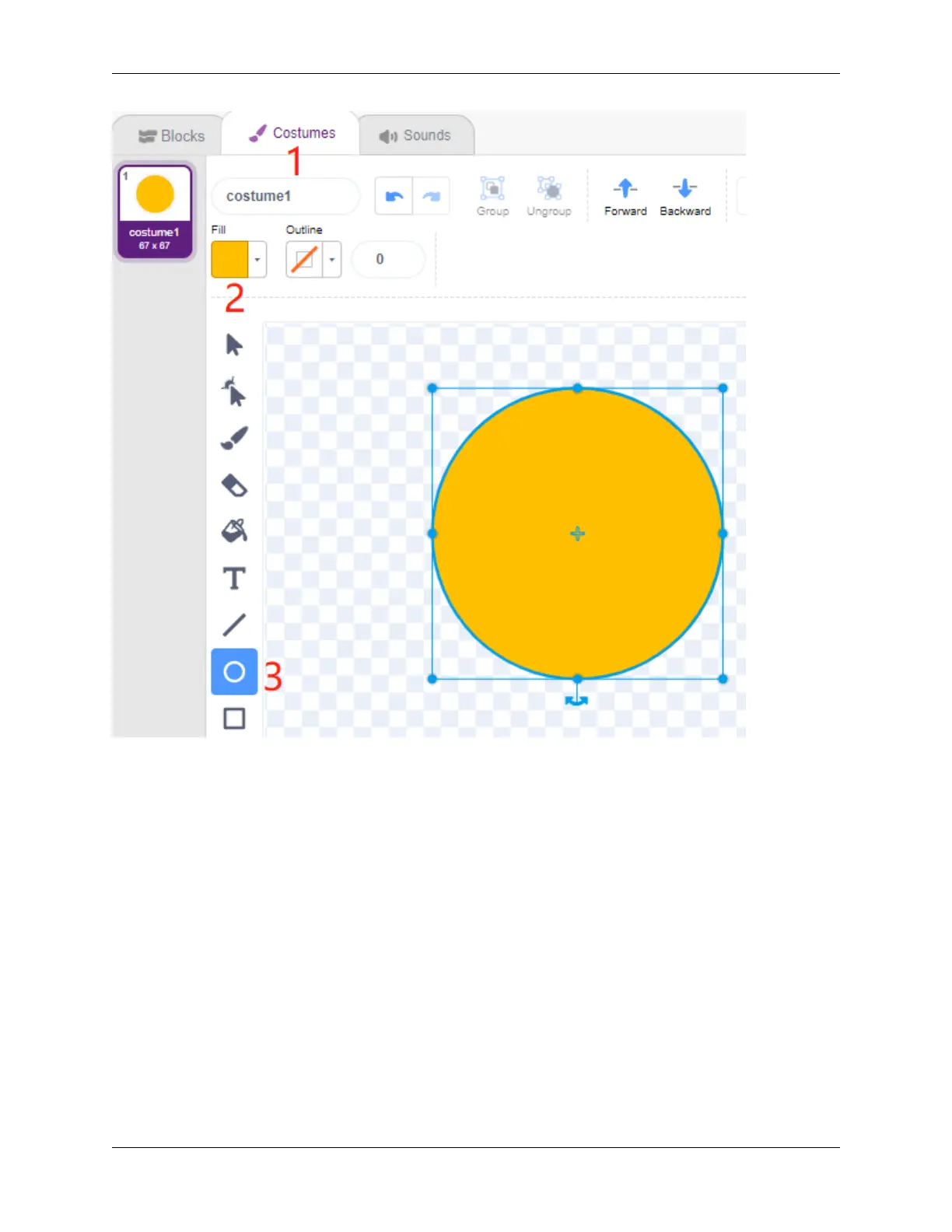This screenshot has height=1232, width=952.
Task: Open the Costumes tab
Action: (292, 133)
